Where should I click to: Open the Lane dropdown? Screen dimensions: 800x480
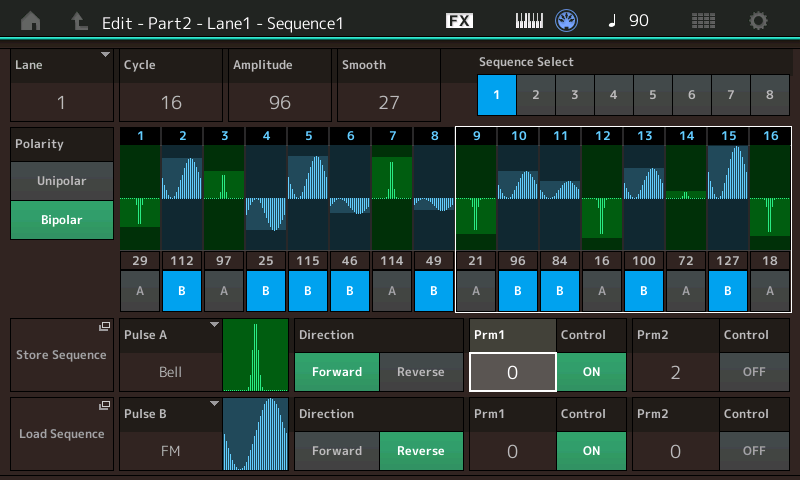61,84
